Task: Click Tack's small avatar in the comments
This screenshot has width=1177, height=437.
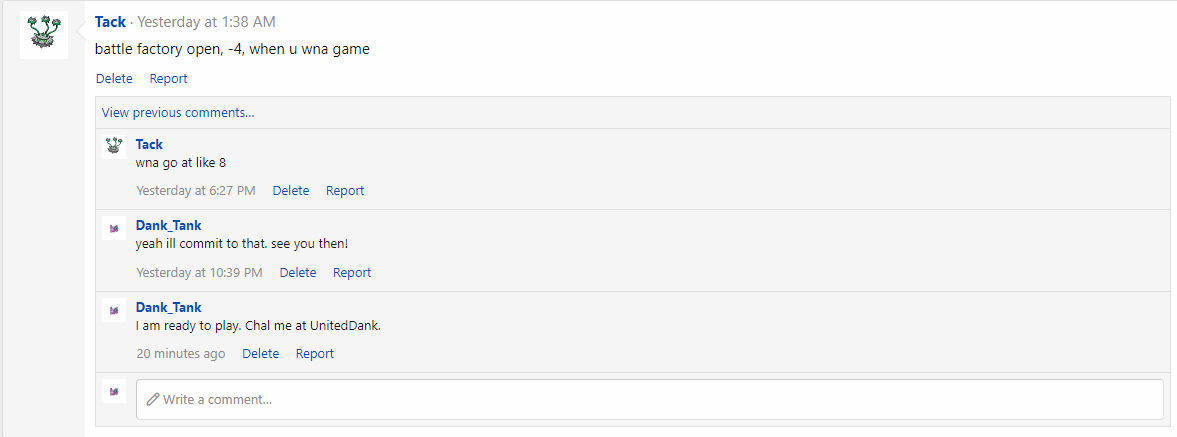Action: tap(114, 146)
